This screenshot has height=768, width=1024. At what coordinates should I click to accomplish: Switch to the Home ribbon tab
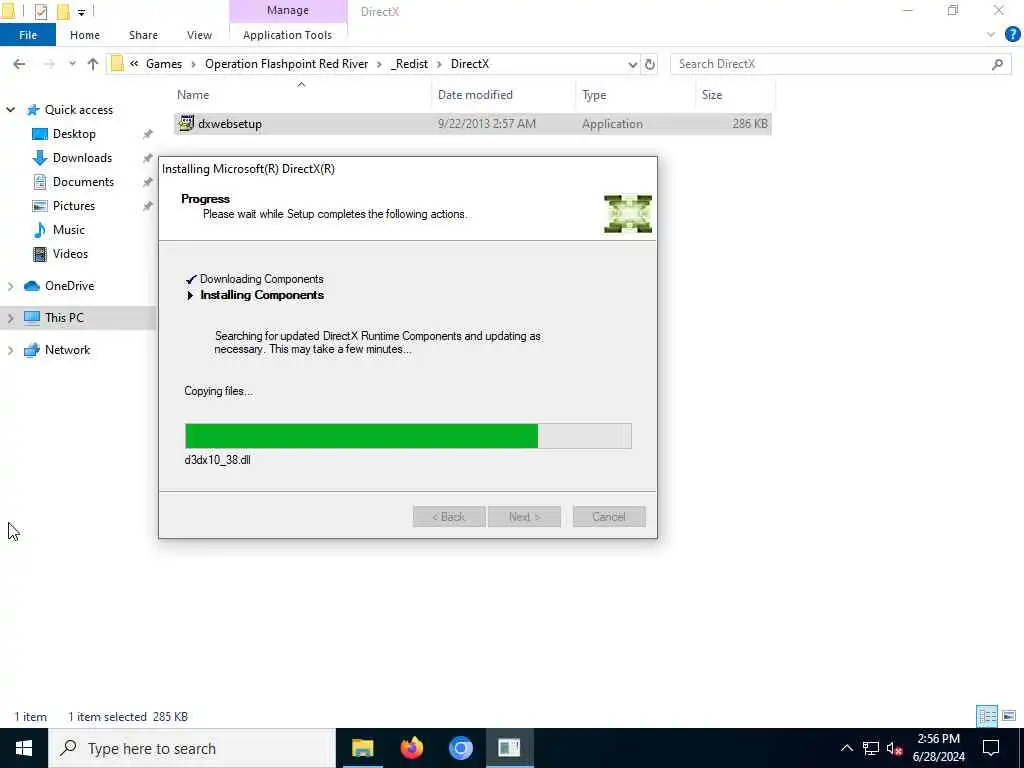85,35
